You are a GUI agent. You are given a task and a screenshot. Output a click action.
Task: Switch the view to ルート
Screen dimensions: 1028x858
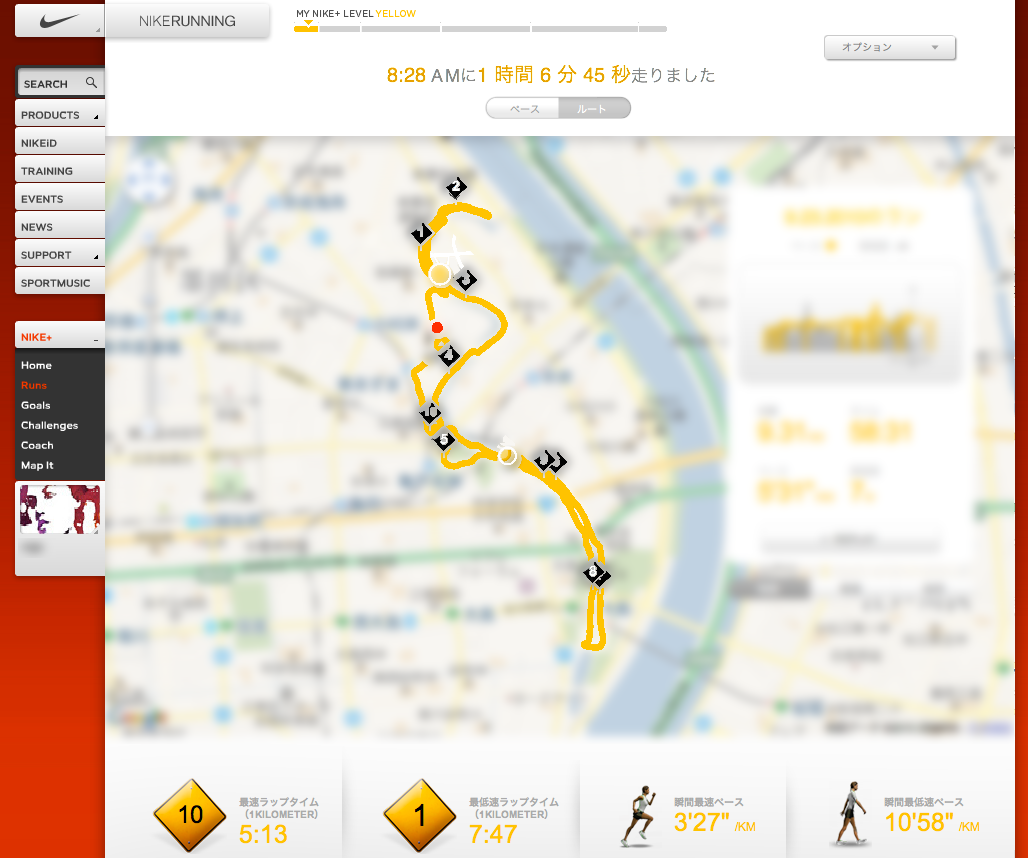point(594,109)
